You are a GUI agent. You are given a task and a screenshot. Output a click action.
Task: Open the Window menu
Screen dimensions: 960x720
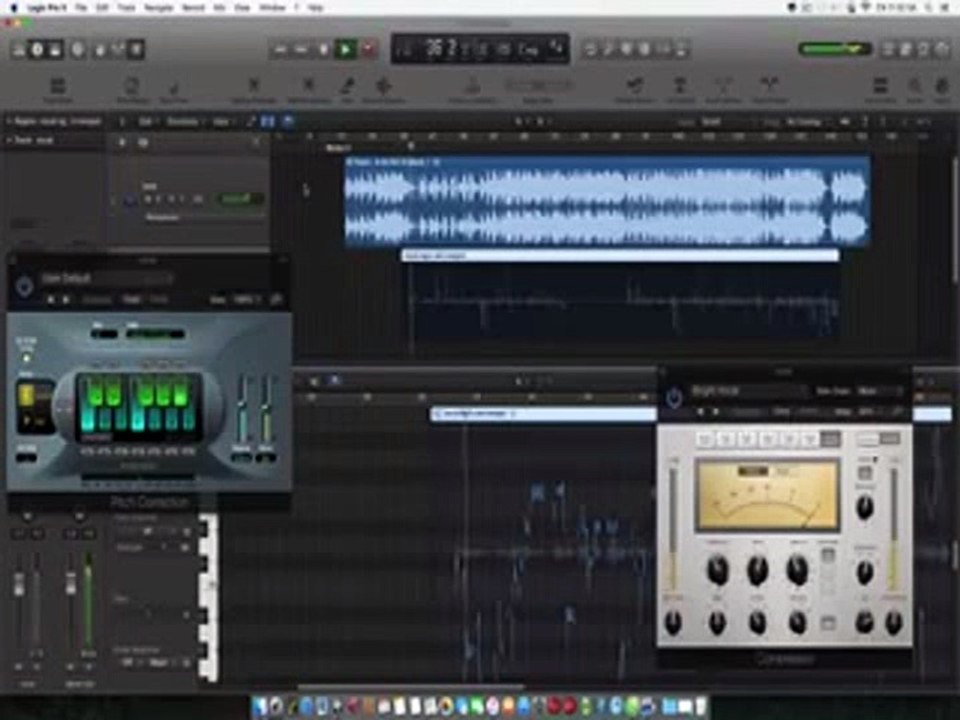[x=272, y=7]
